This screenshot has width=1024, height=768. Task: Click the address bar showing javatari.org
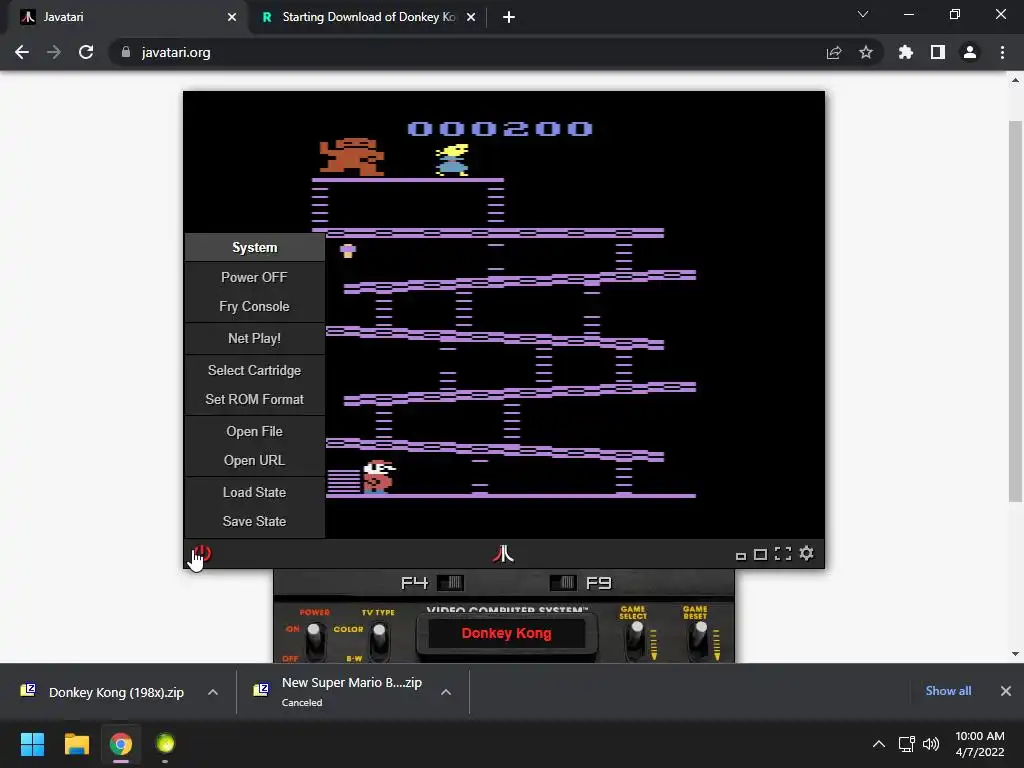pos(496,52)
